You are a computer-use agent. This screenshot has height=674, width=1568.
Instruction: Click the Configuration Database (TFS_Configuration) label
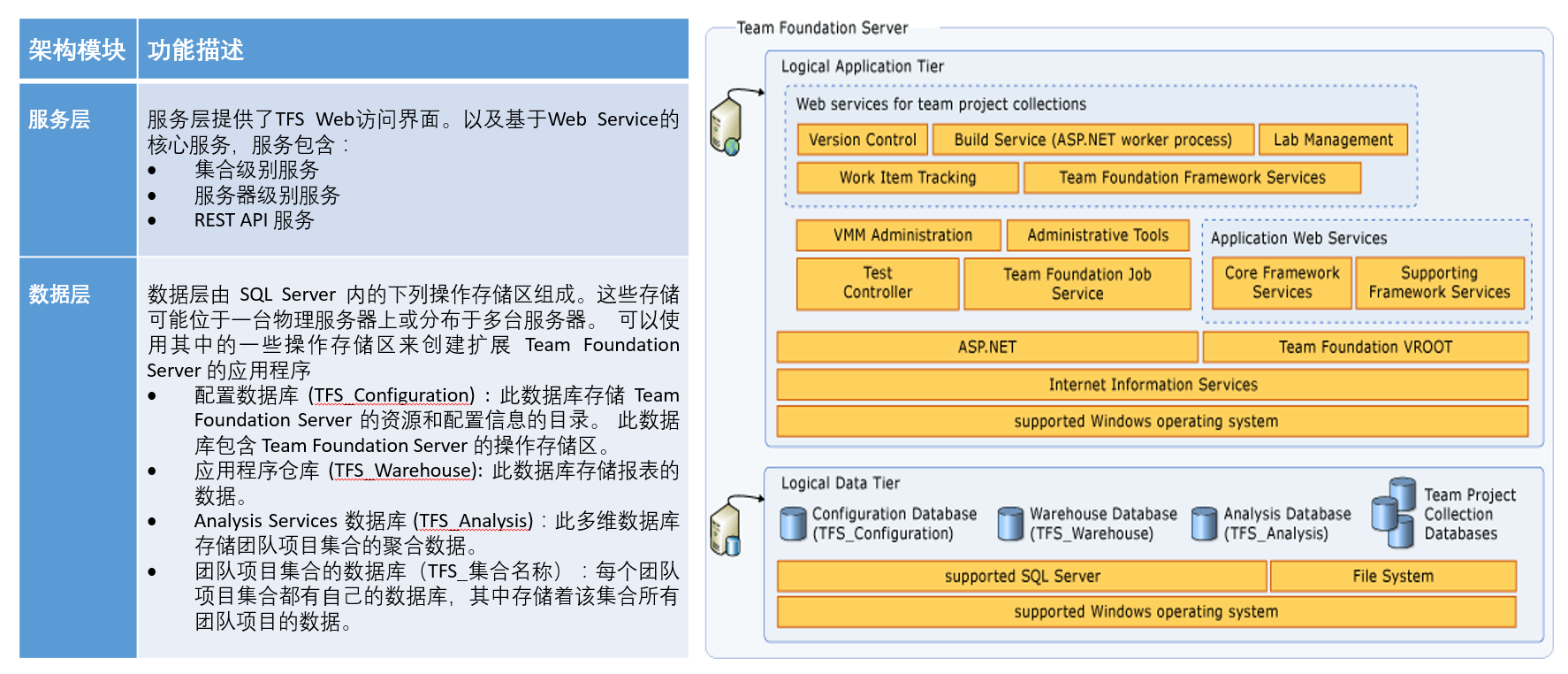point(894,524)
